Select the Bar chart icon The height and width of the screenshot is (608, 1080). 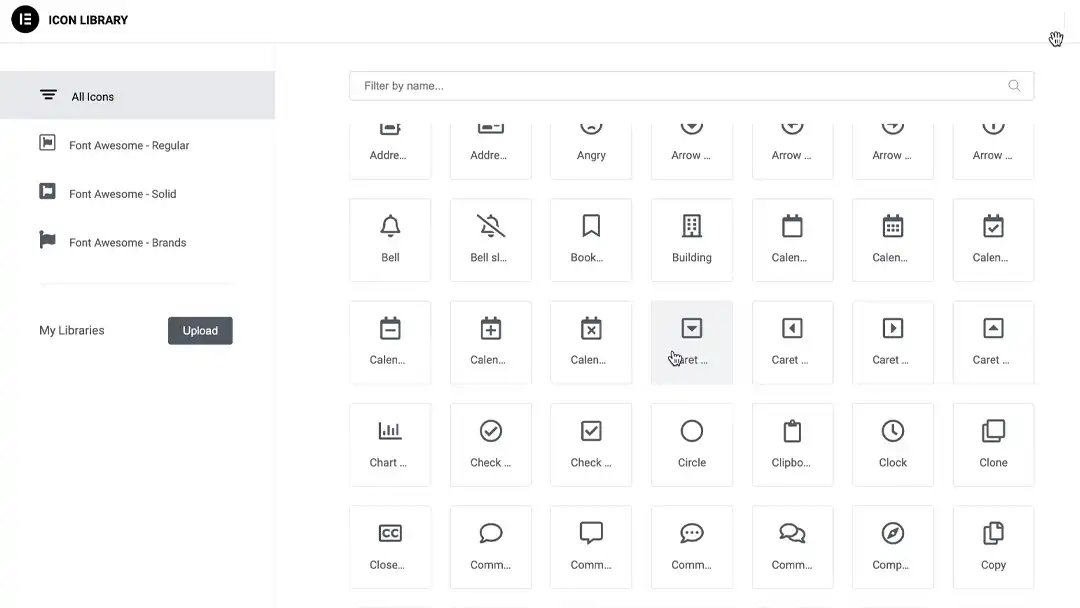coord(390,444)
